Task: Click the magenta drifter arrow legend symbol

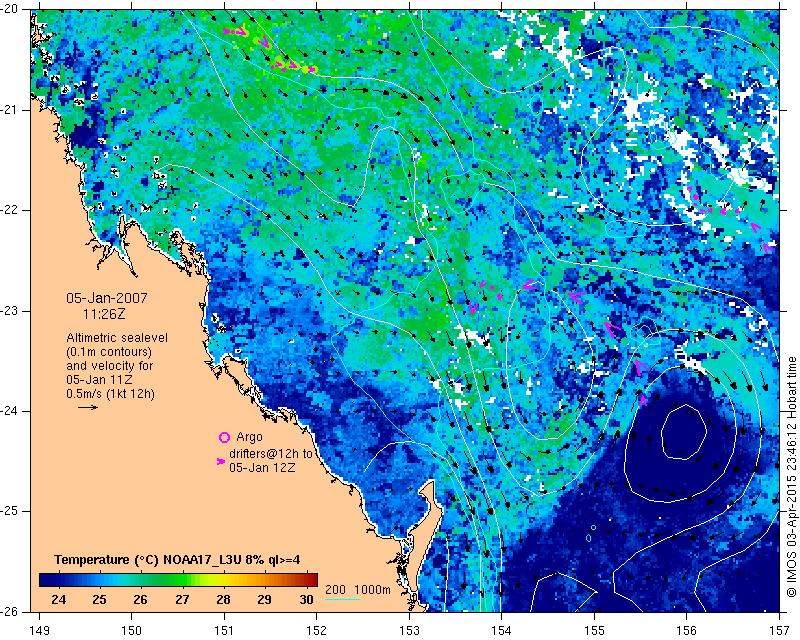Action: click(220, 461)
